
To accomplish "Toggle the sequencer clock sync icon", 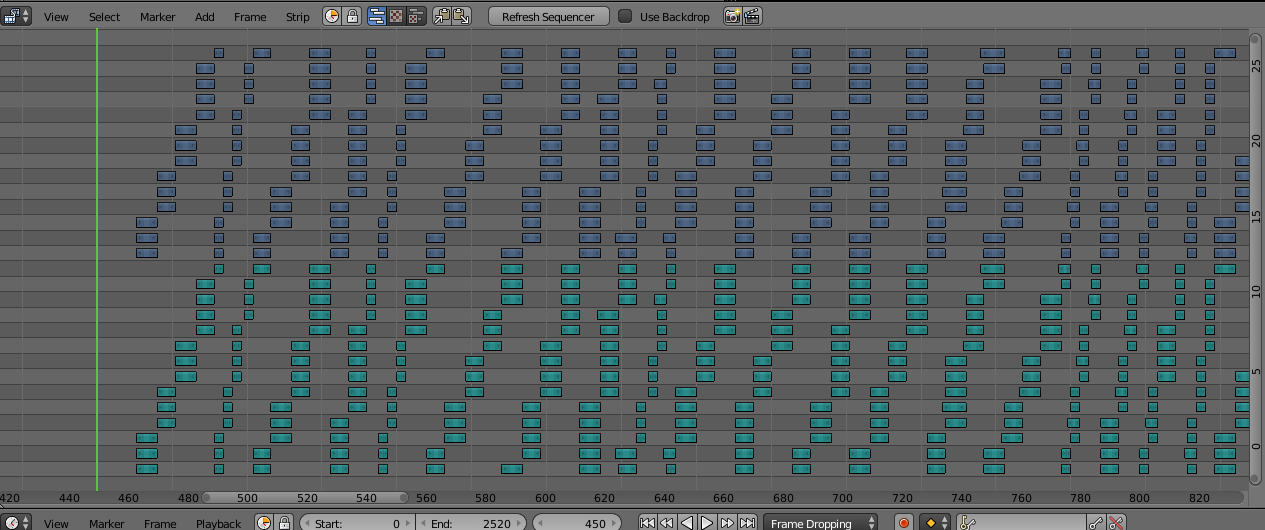I will click(332, 16).
